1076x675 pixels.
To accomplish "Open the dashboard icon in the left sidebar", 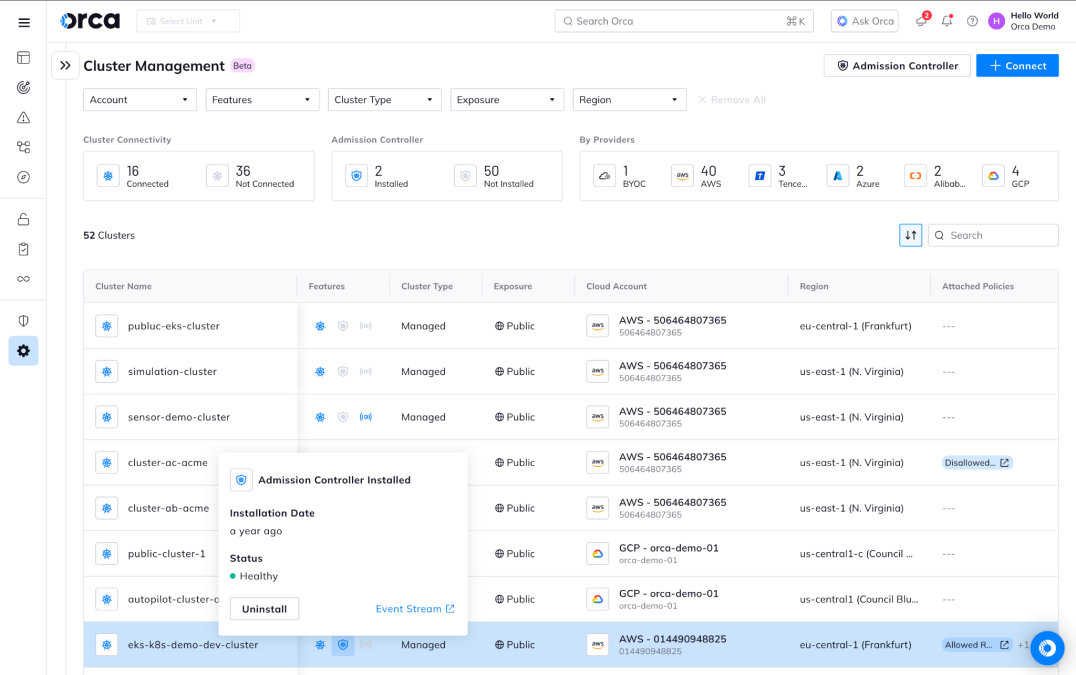I will tap(23, 58).
